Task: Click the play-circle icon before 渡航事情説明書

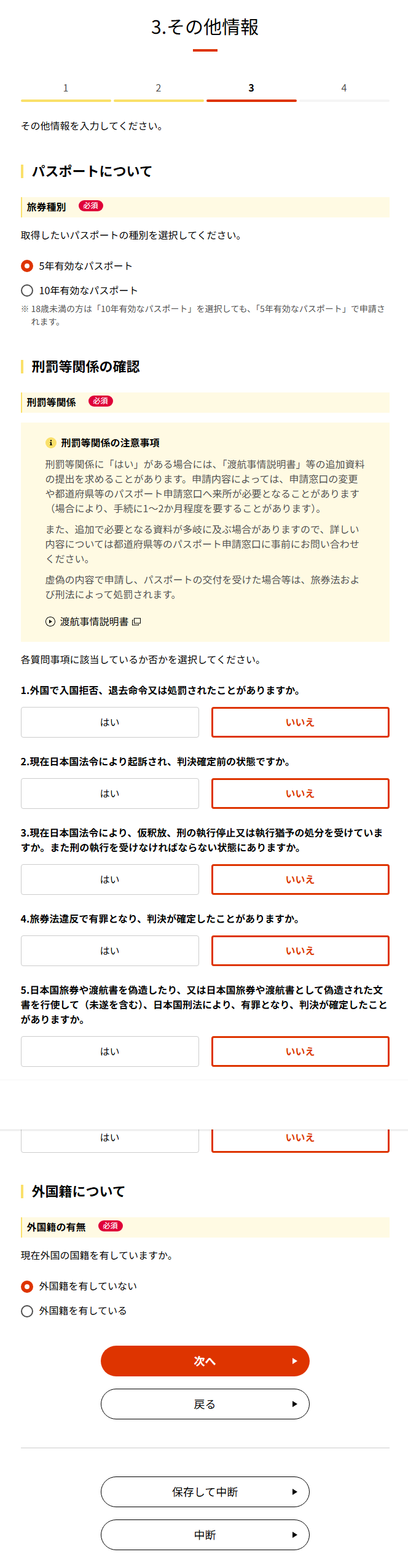Action: [50, 622]
